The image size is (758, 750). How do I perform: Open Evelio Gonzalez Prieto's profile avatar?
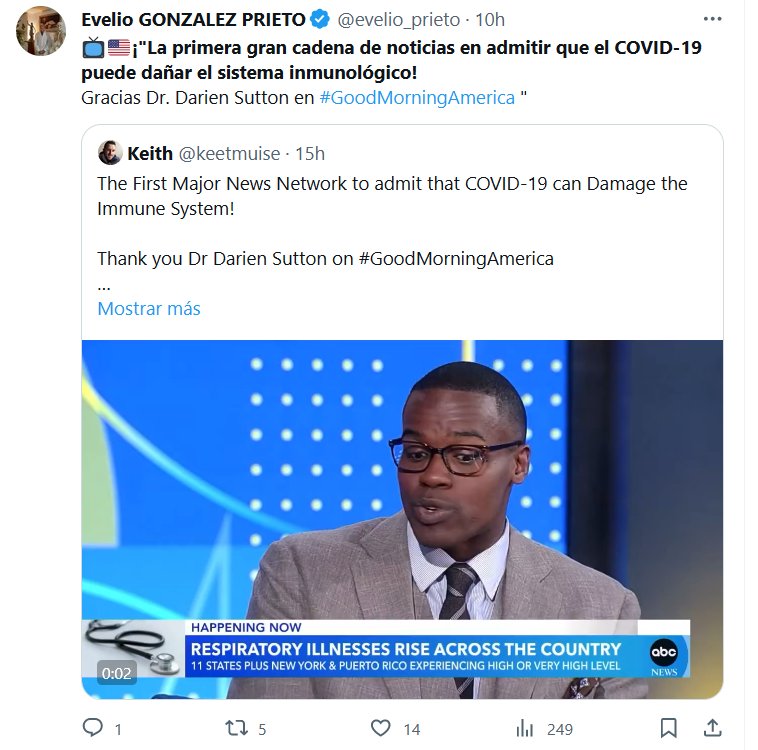click(41, 31)
